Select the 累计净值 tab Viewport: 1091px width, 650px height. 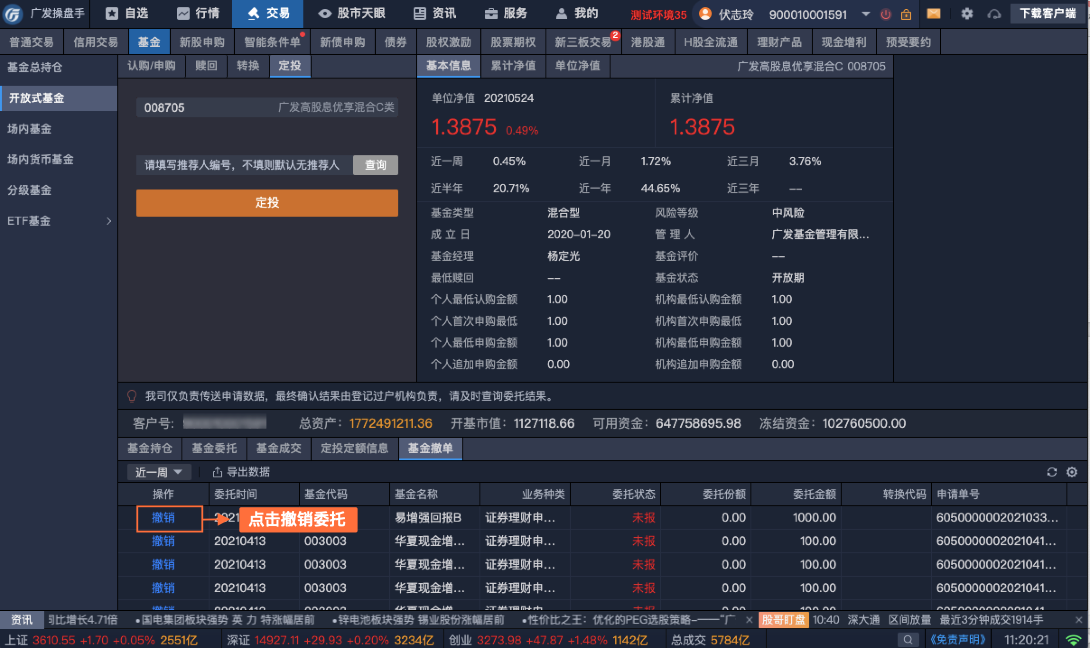coord(511,65)
